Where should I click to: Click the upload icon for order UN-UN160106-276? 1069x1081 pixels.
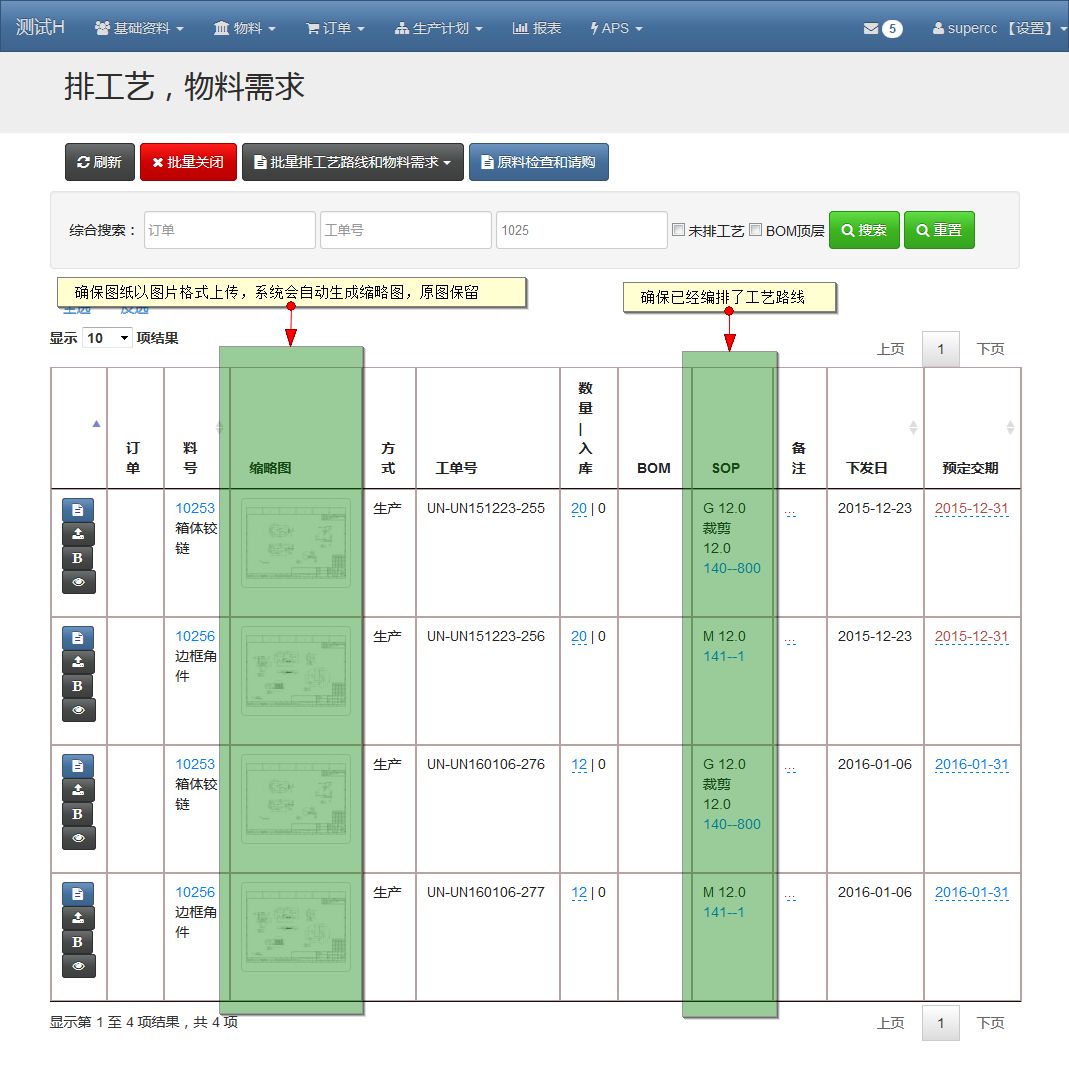click(x=78, y=790)
